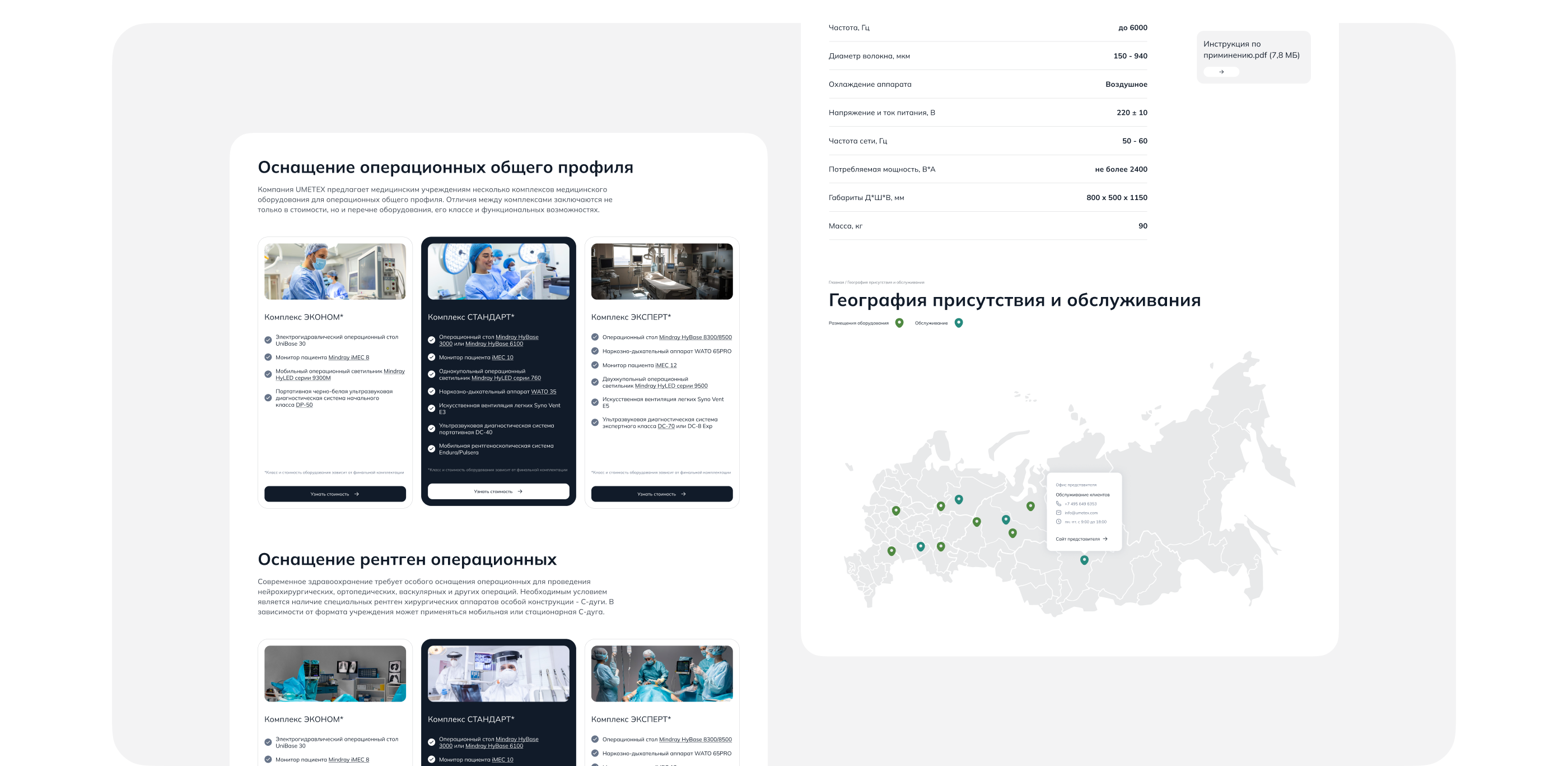Open Mindray iMEC 8 link in first ЭКОНОМ card

[348, 358]
